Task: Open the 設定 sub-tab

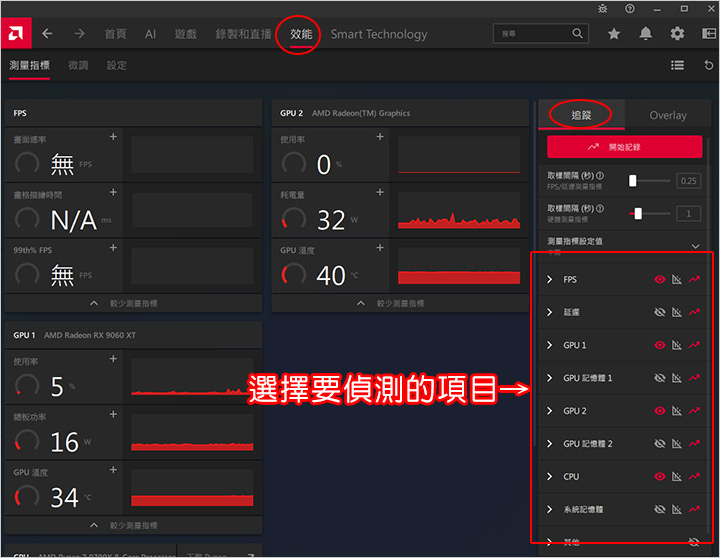Action: point(117,65)
